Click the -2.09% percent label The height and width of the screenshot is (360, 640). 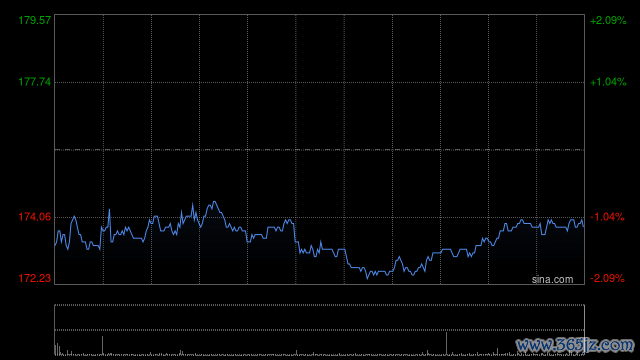coord(607,278)
